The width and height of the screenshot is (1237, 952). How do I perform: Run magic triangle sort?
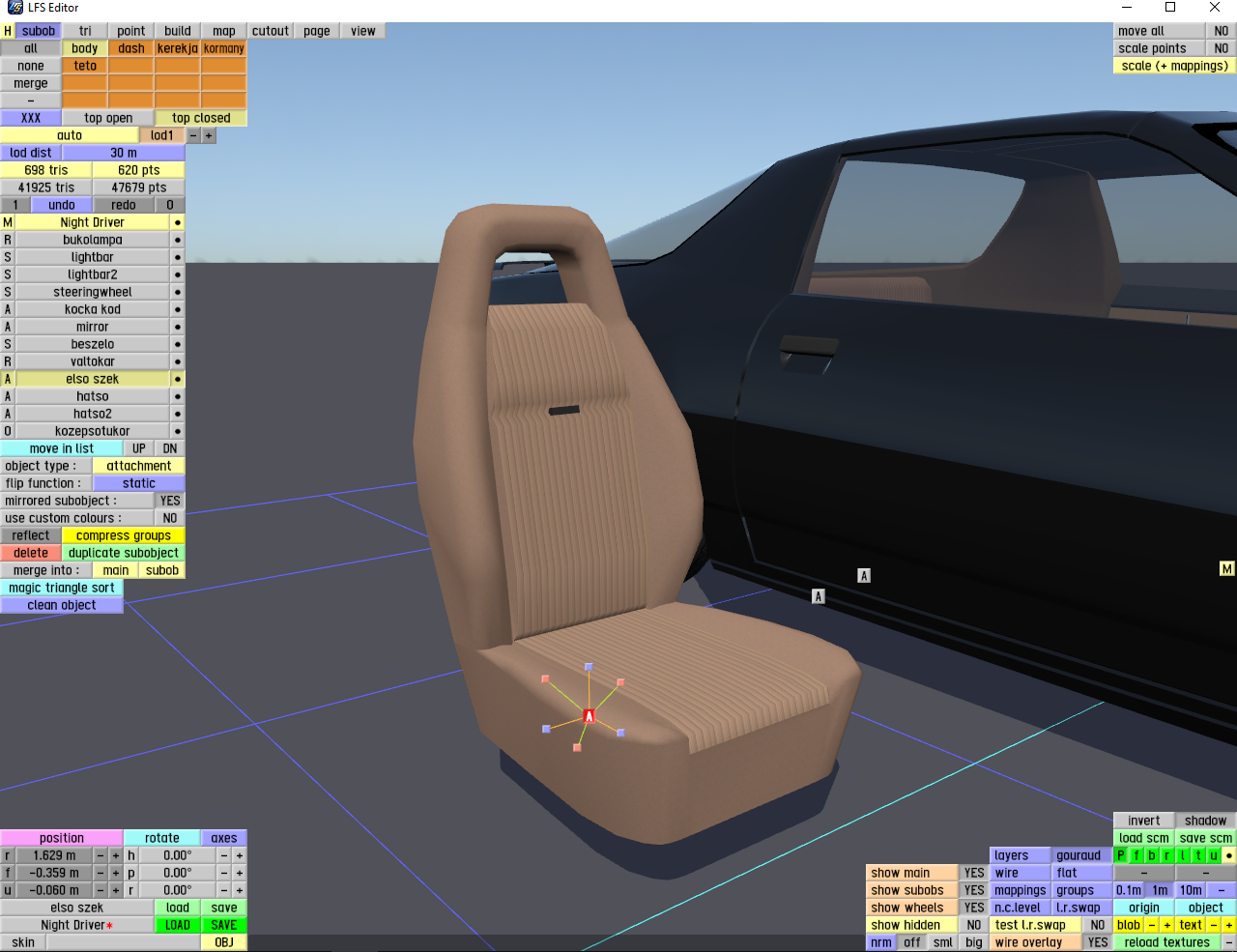pyautogui.click(x=62, y=588)
